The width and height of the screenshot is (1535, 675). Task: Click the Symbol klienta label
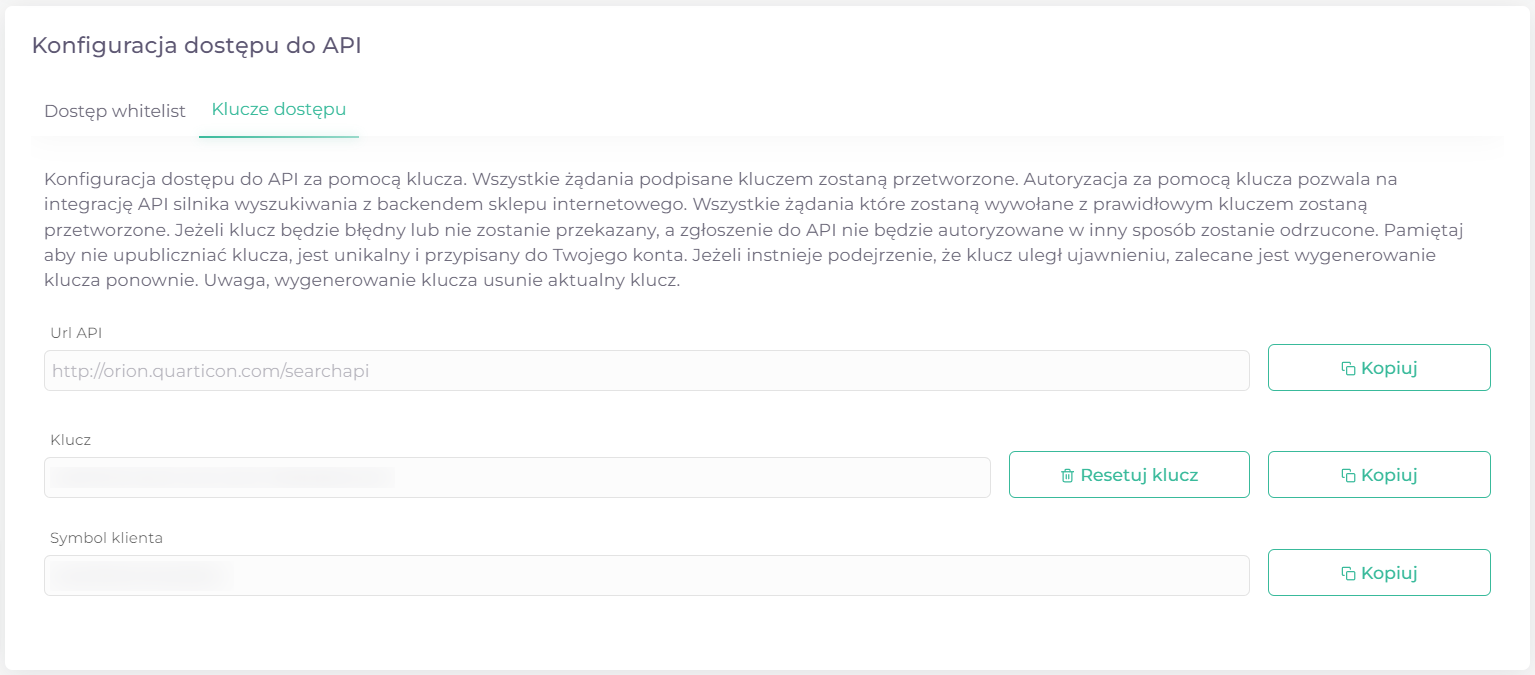click(x=106, y=538)
